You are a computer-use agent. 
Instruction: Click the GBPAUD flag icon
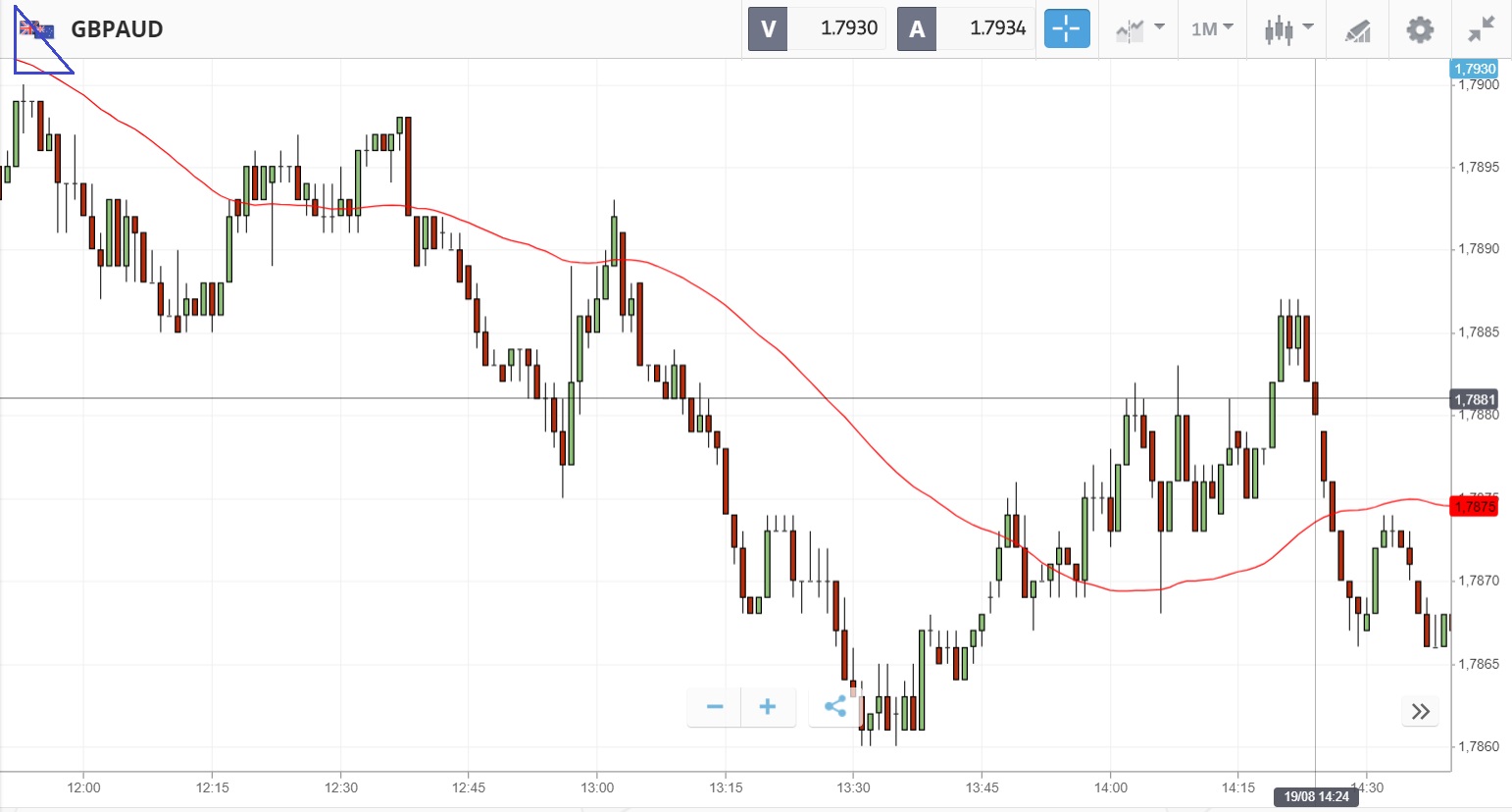point(37,29)
